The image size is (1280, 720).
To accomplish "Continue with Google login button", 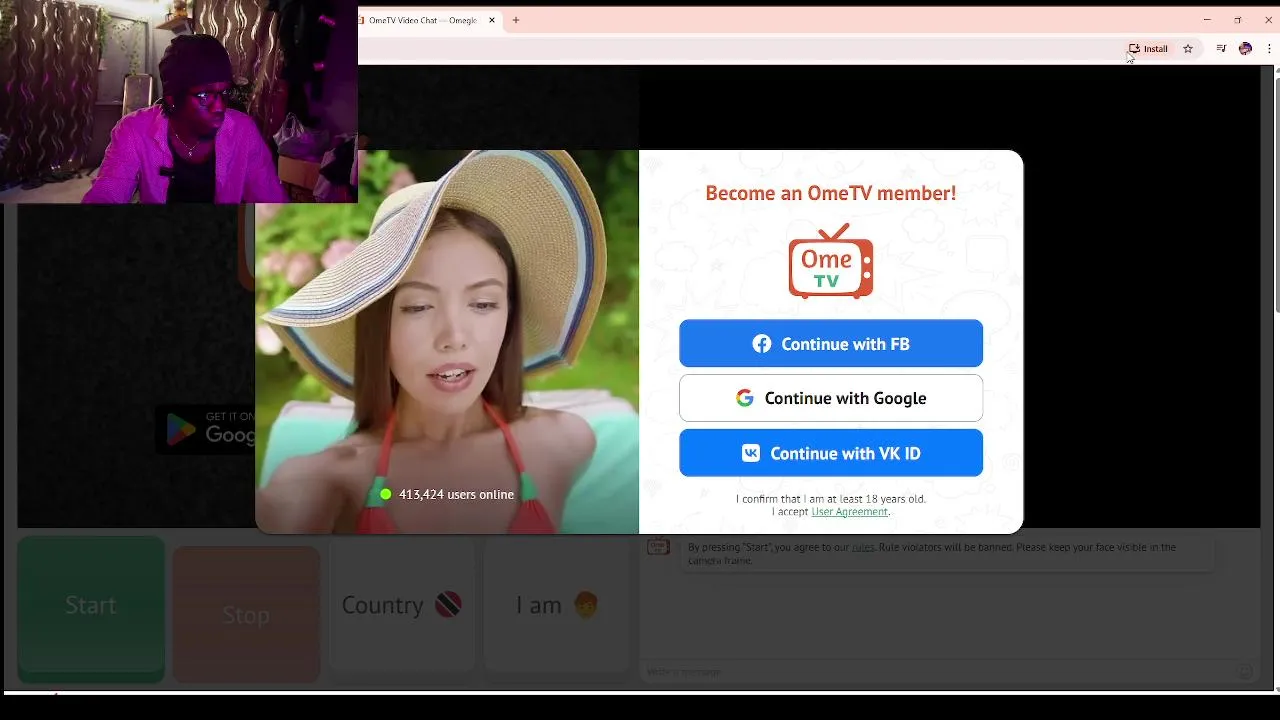I will point(831,398).
